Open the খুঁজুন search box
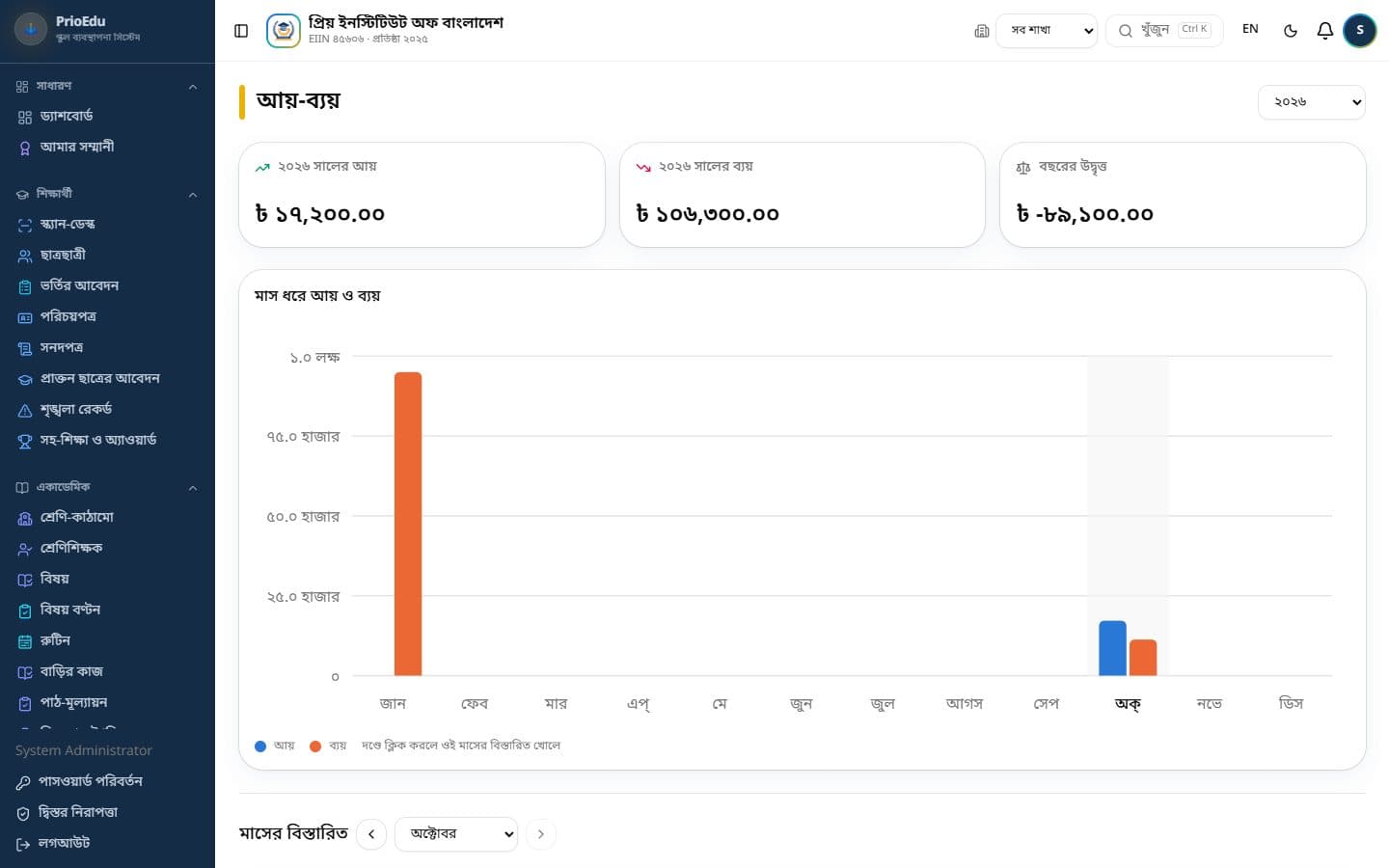 point(1164,30)
